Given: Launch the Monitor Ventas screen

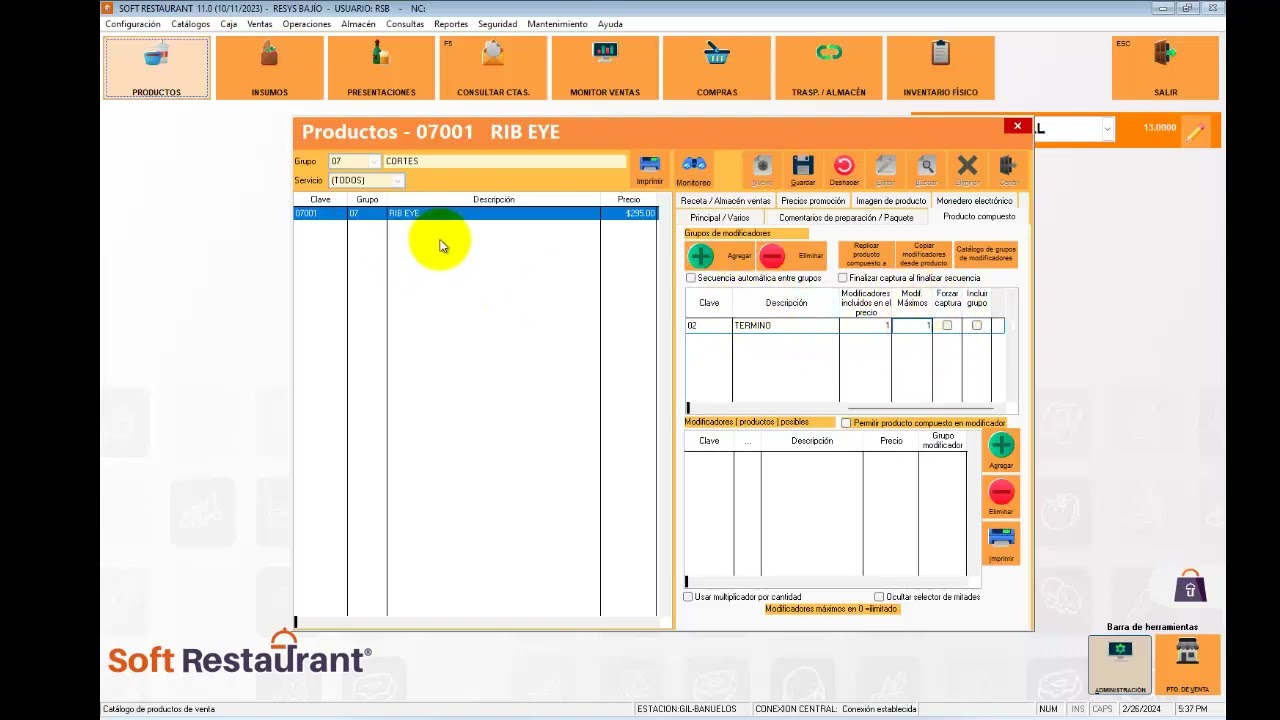Looking at the screenshot, I should click(605, 68).
